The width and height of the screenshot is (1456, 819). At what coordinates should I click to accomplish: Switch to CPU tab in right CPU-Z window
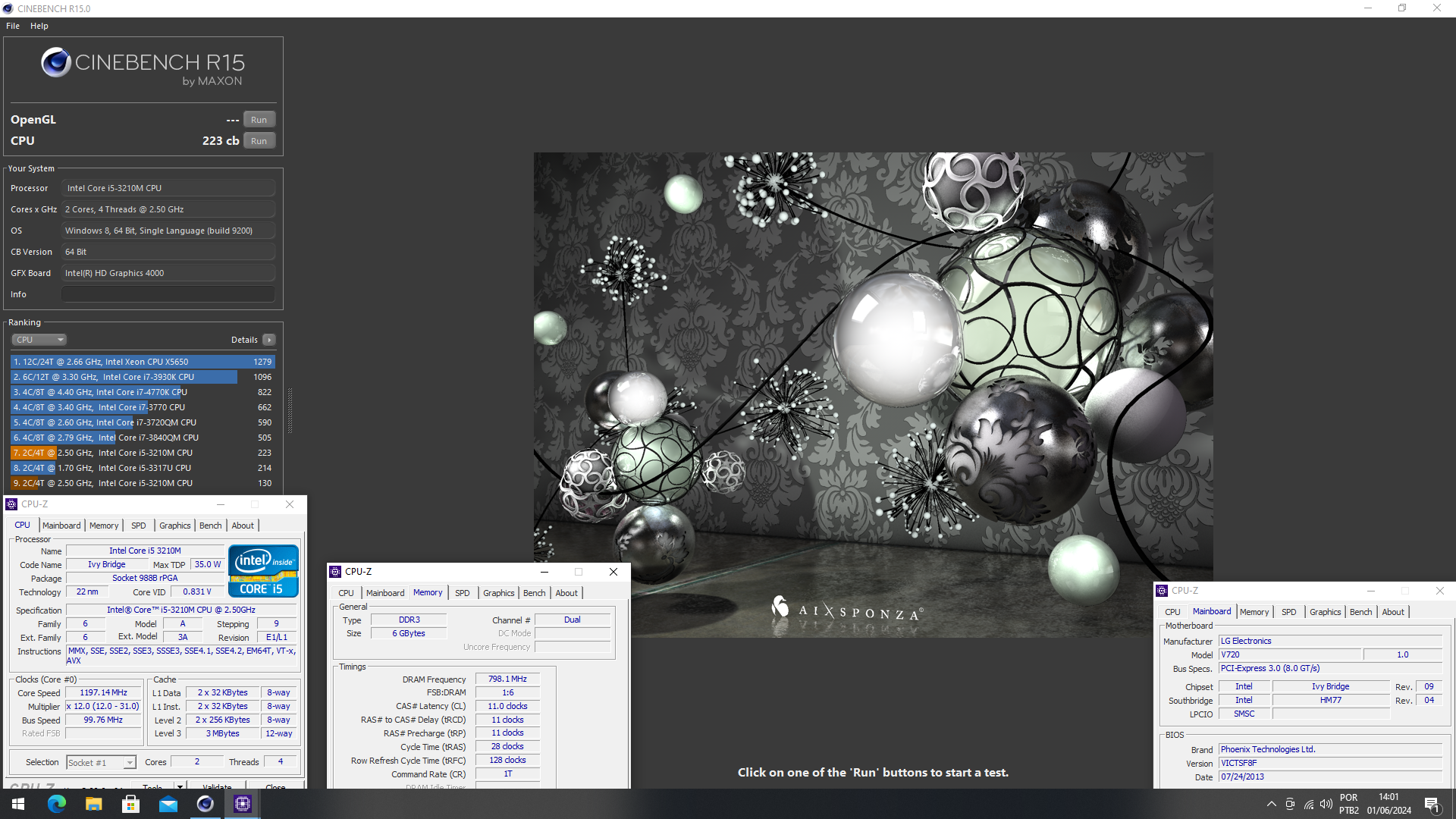click(1172, 612)
